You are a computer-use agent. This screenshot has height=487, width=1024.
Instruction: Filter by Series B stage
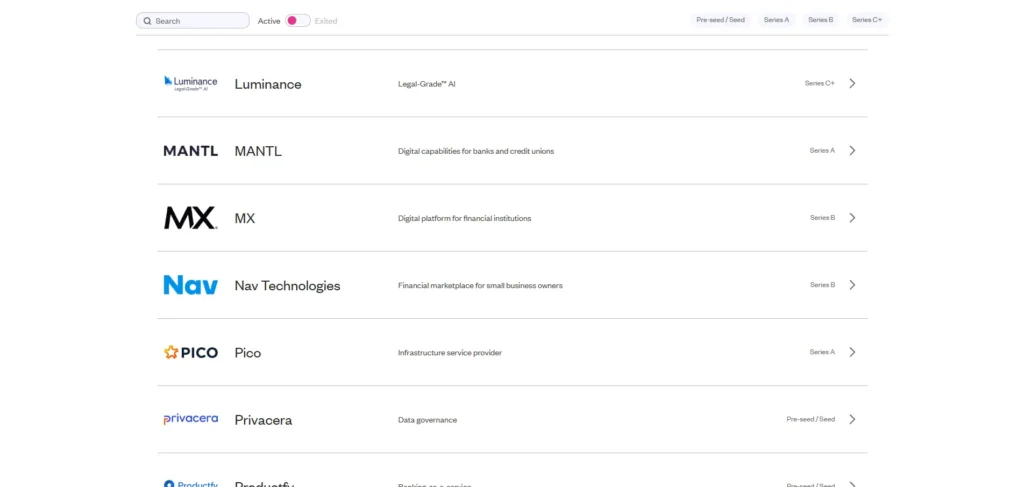point(820,20)
